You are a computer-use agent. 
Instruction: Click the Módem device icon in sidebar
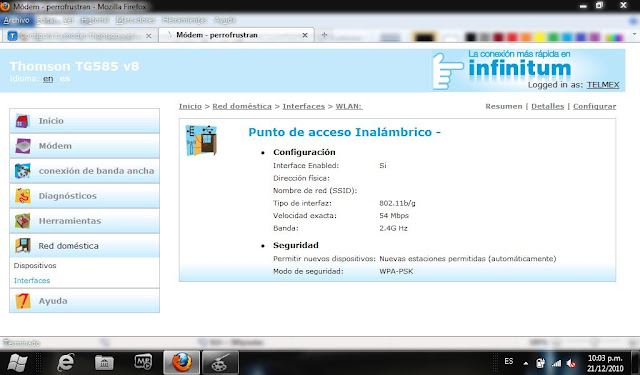click(x=23, y=146)
